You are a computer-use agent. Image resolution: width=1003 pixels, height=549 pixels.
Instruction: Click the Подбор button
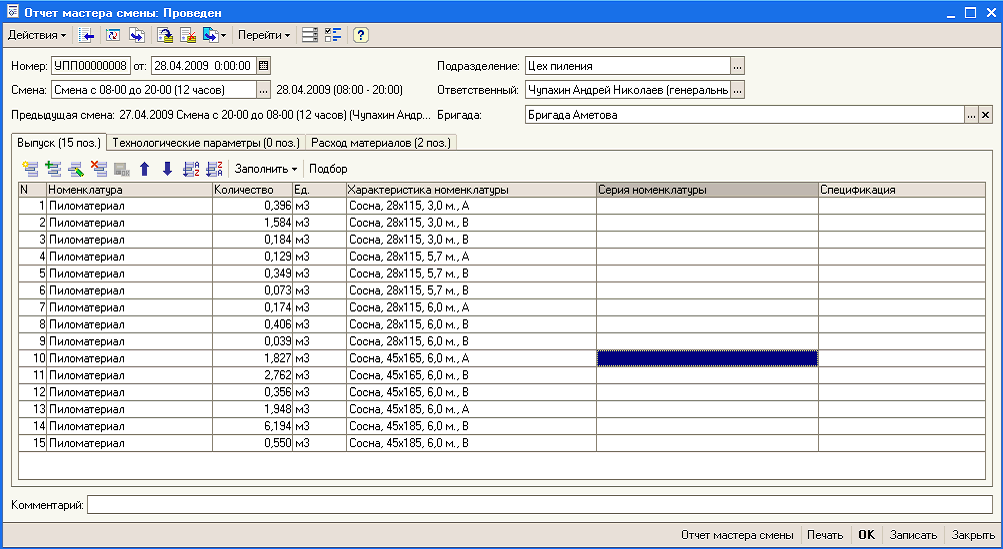(x=328, y=169)
